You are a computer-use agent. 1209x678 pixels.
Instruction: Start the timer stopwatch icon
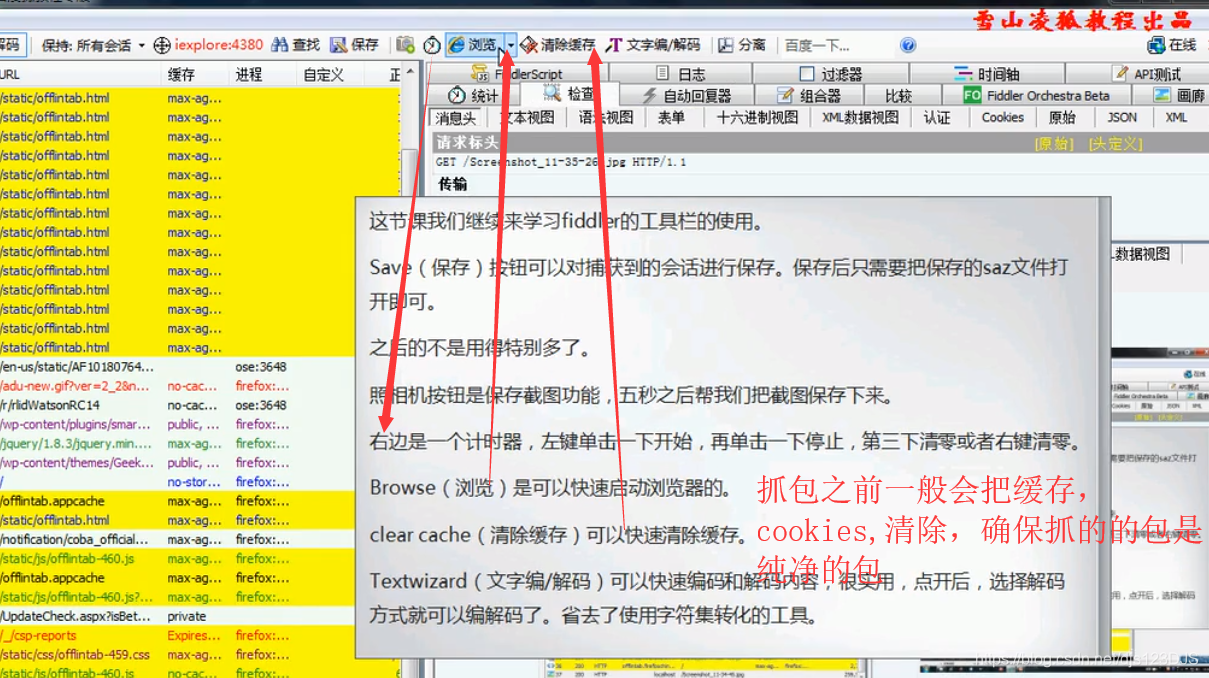click(431, 45)
